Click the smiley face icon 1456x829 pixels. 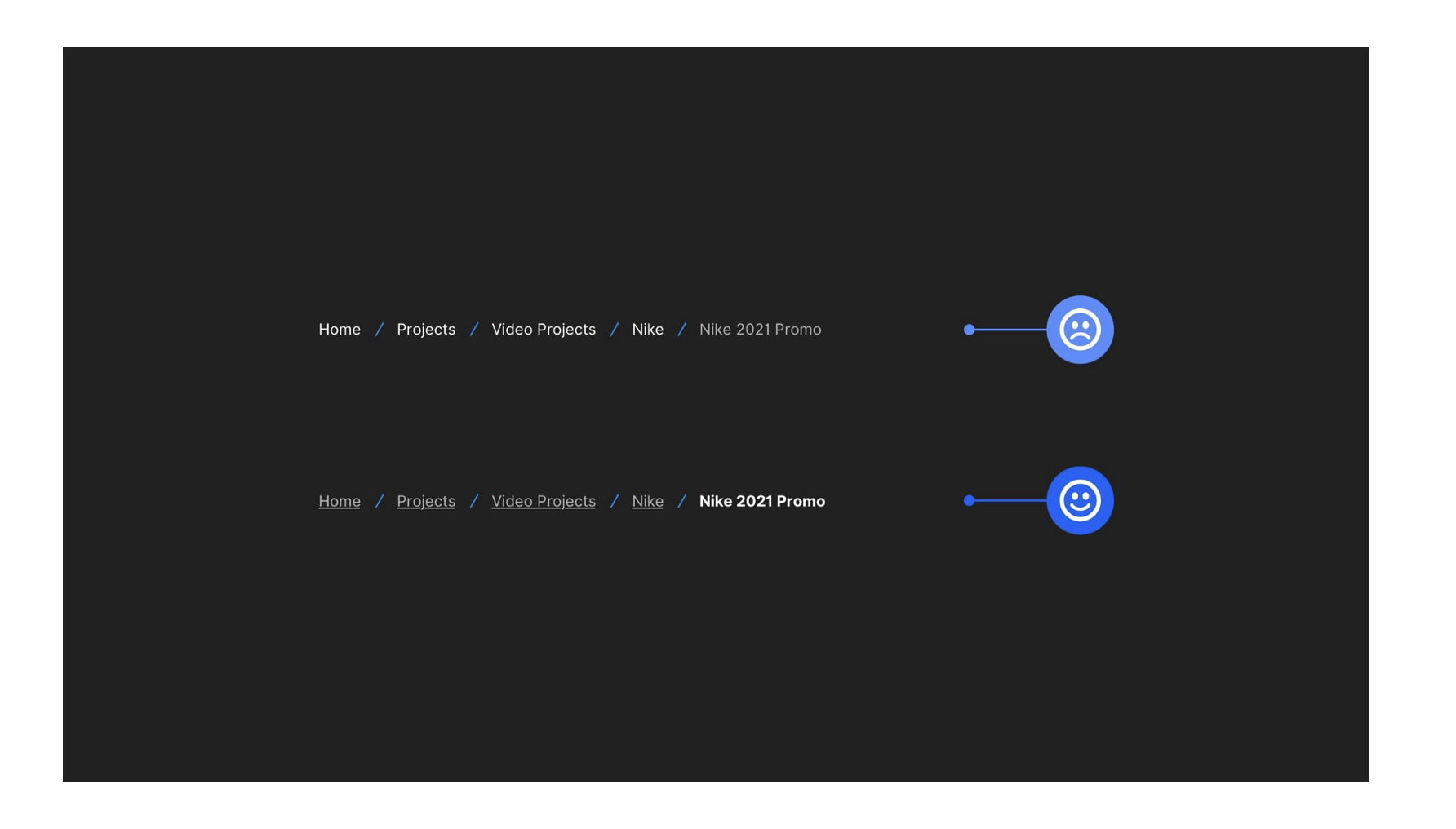(x=1079, y=500)
